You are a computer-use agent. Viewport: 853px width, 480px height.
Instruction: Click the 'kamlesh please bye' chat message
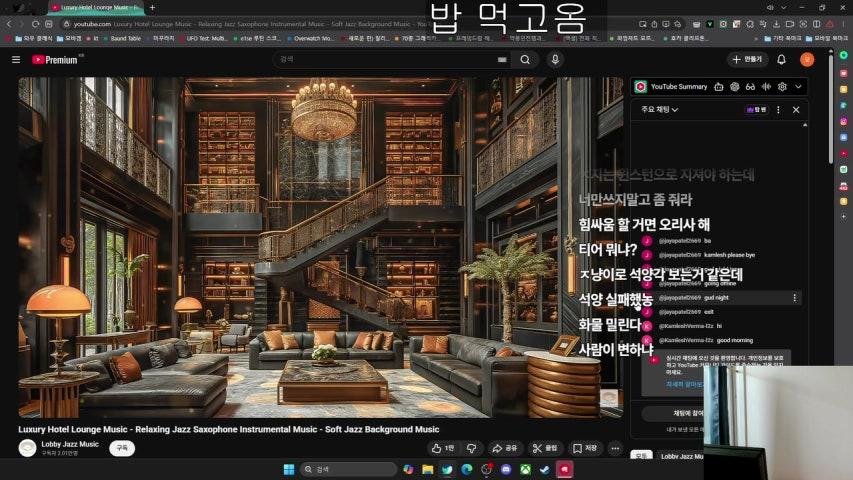[730, 255]
